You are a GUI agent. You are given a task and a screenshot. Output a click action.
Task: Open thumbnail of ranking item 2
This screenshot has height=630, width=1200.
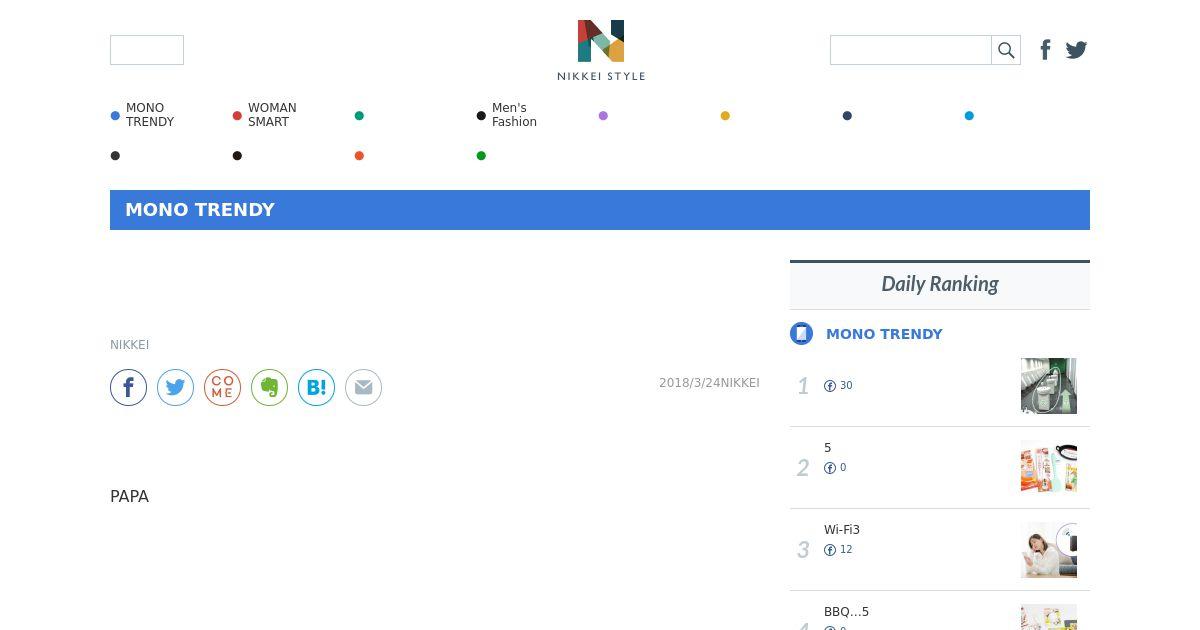pyautogui.click(x=1049, y=468)
